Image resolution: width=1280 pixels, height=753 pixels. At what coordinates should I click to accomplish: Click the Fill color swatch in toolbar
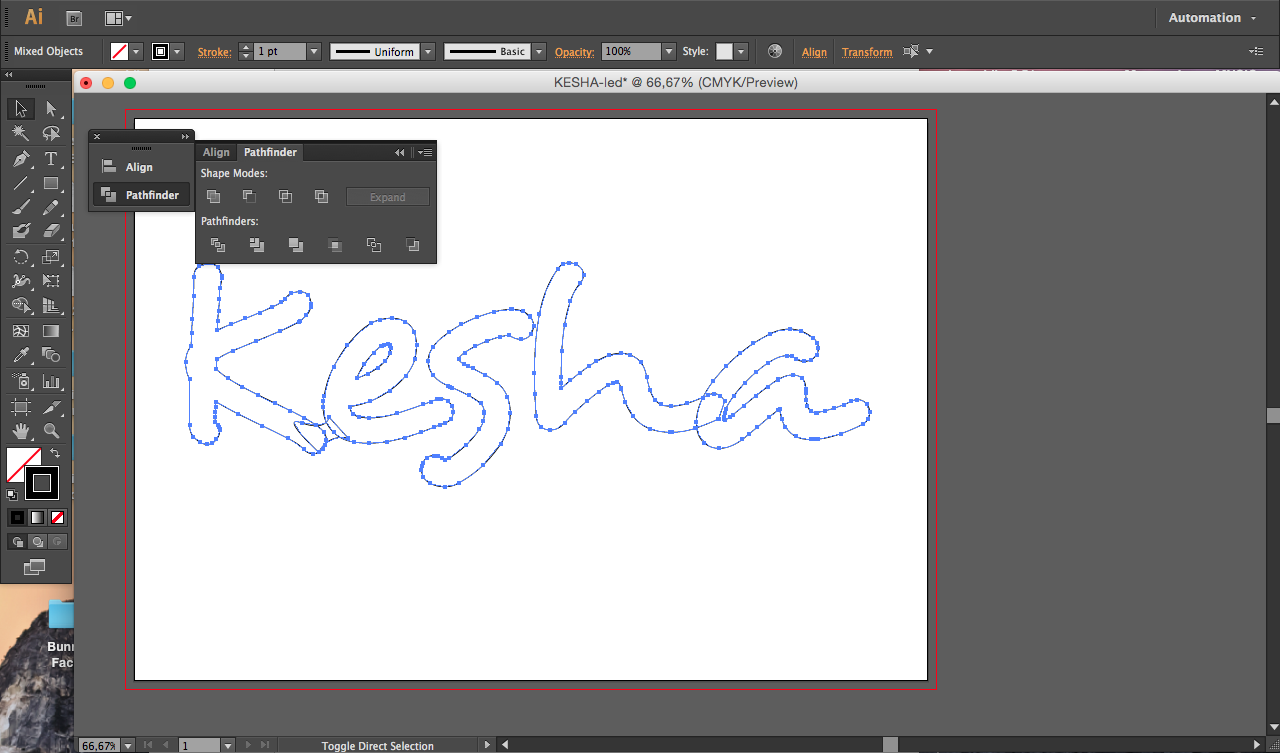[23, 464]
